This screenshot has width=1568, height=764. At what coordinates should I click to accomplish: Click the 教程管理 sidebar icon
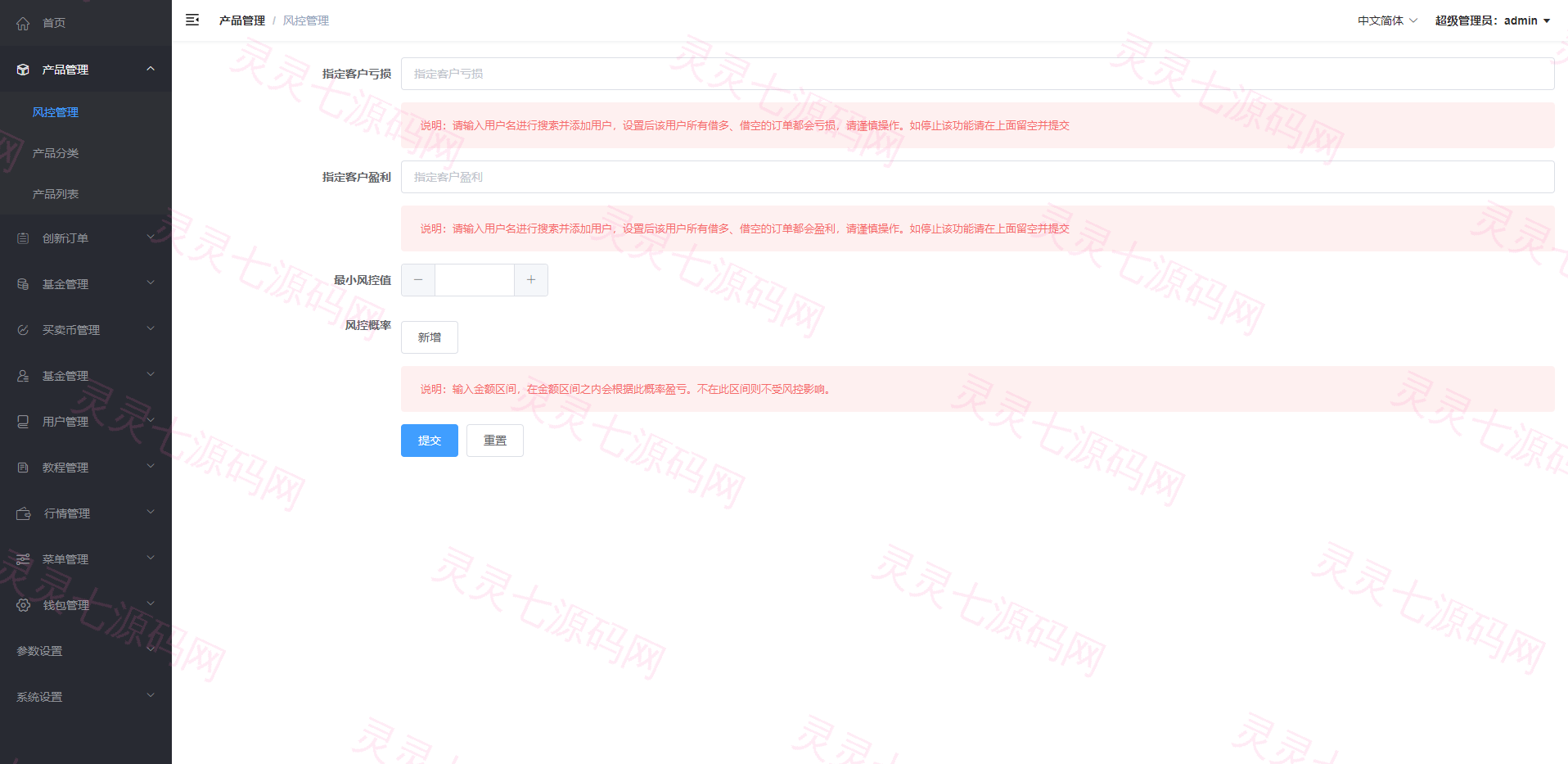click(23, 468)
